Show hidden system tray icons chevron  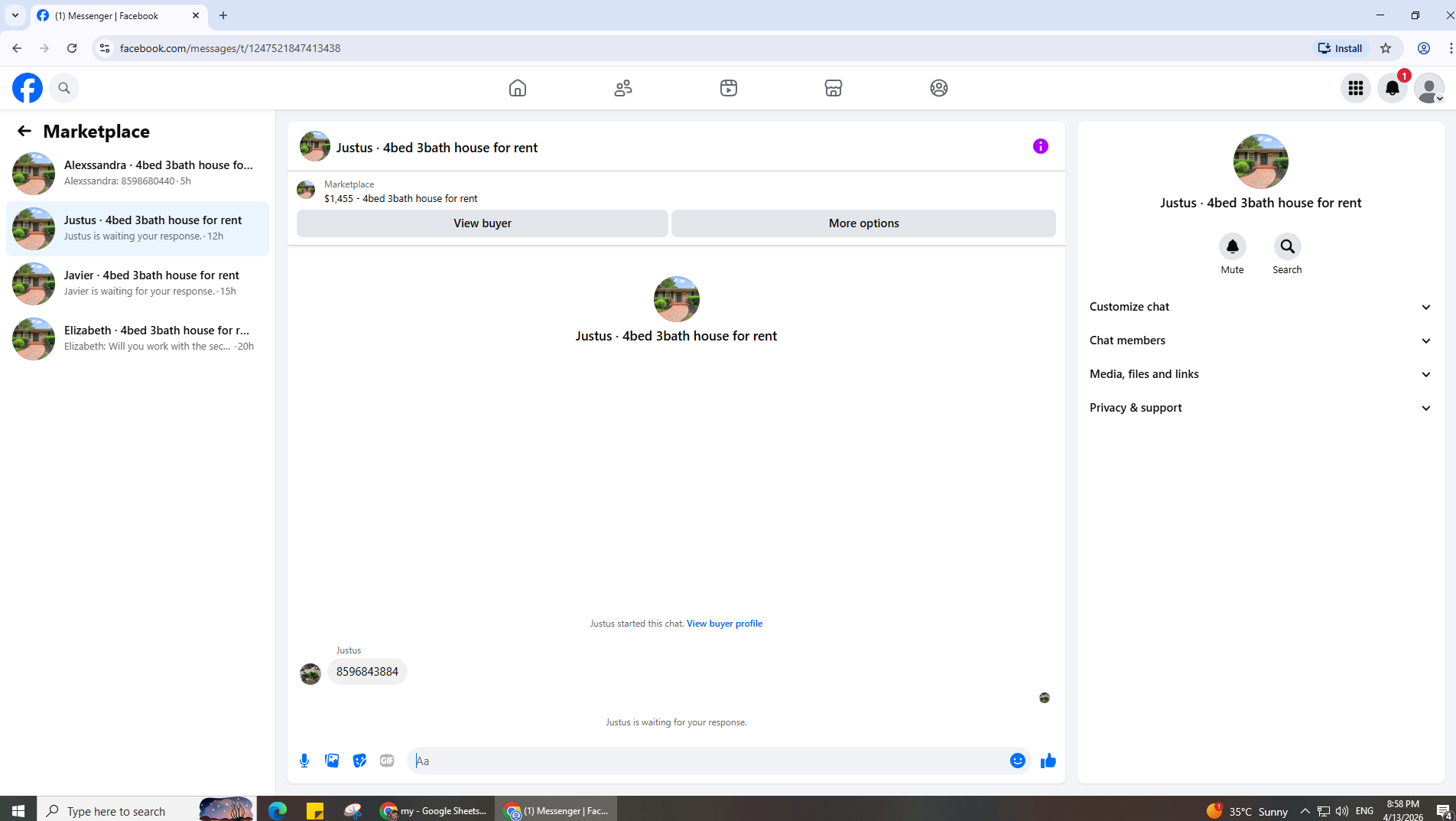(x=1305, y=811)
